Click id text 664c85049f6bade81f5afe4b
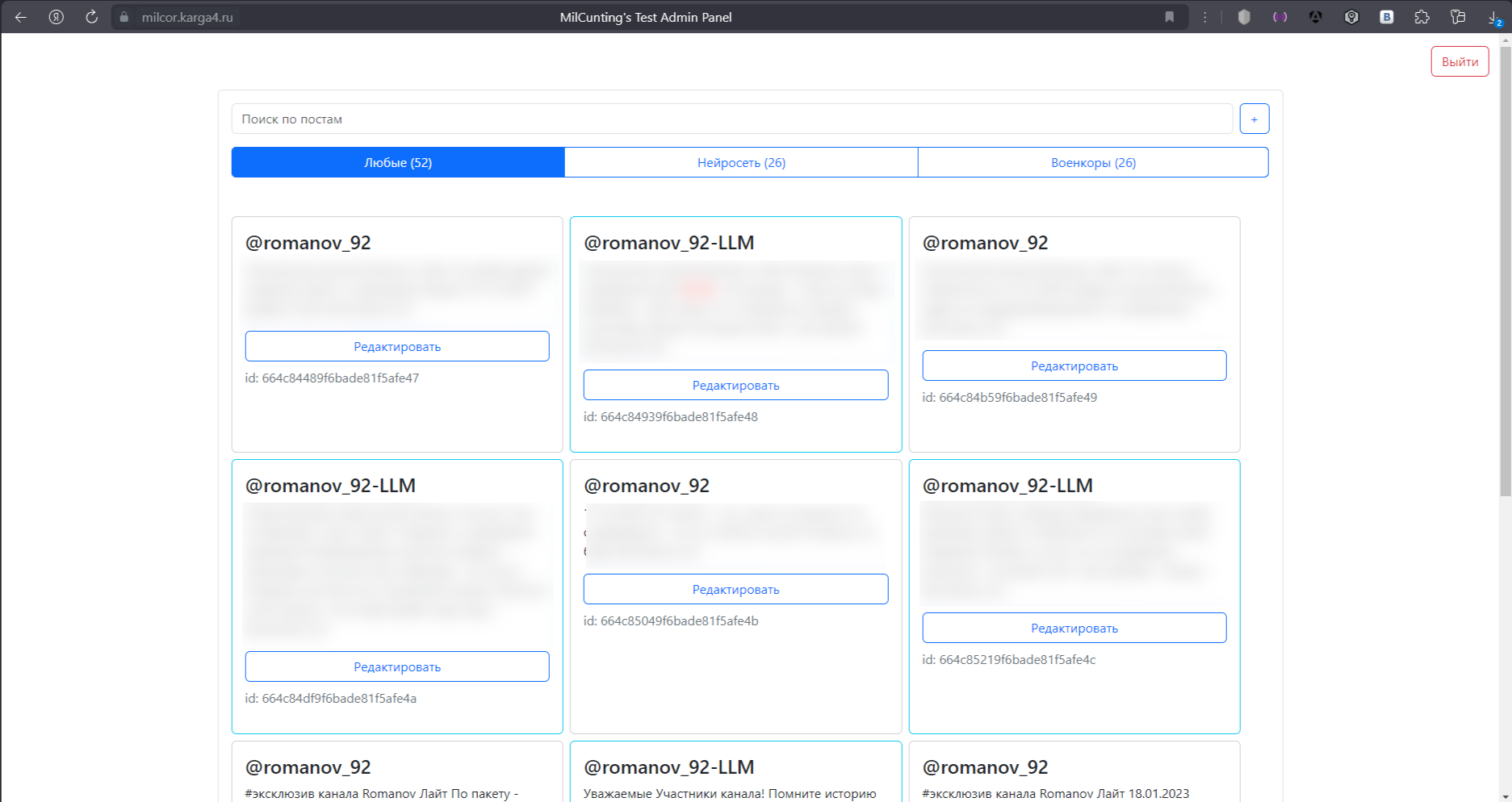Viewport: 1512px width, 802px height. tap(671, 620)
